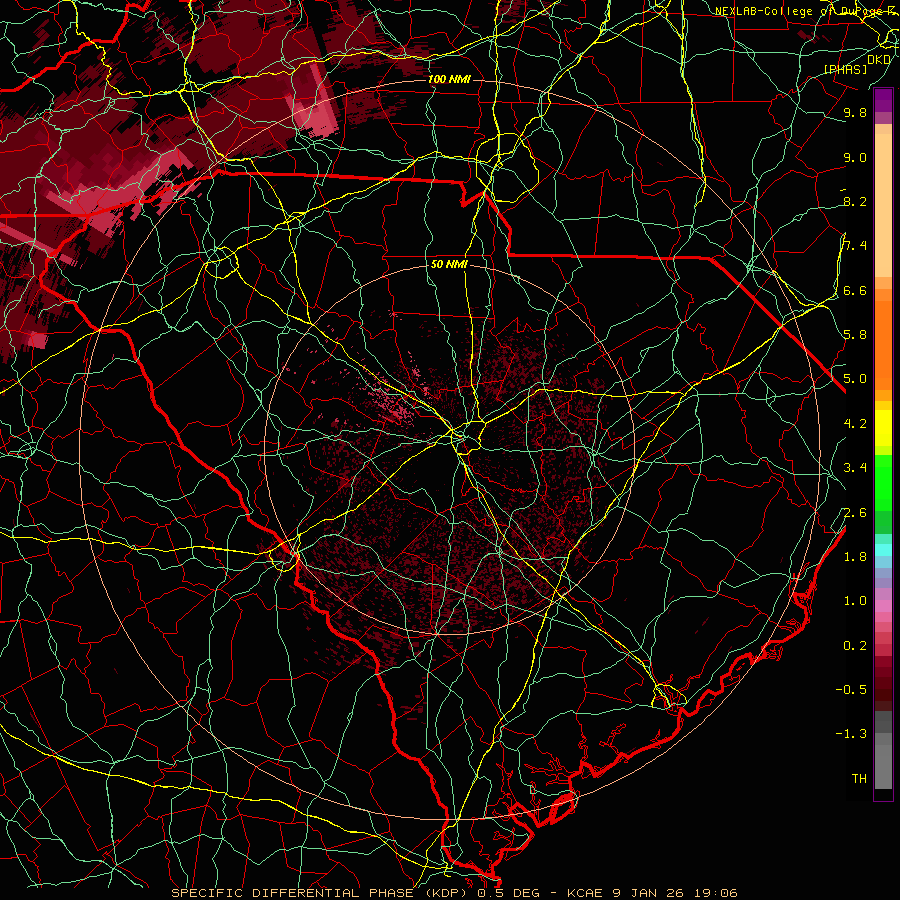Image resolution: width=900 pixels, height=900 pixels.
Task: Click the 9.0 legend value
Action: click(855, 157)
